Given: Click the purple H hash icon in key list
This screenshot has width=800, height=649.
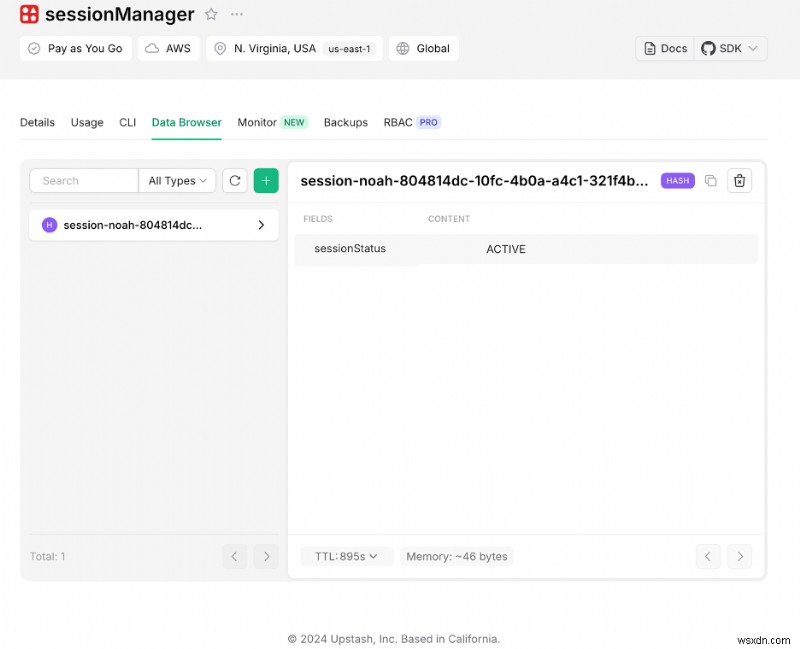Looking at the screenshot, I should (x=49, y=225).
